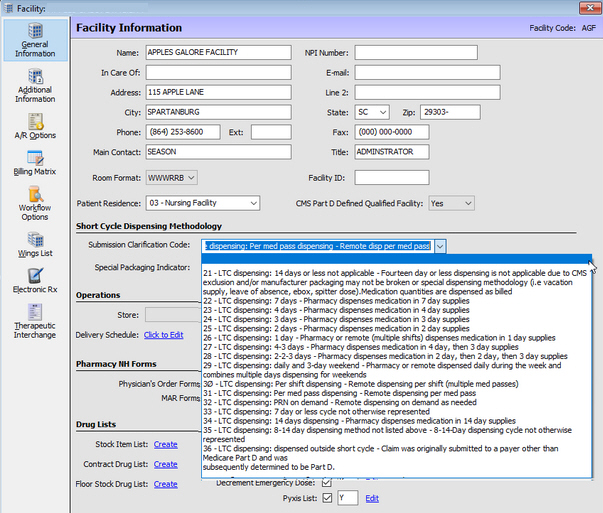Collapse the Submission Clarification Code dropdown arrow
This screenshot has height=513, width=603.
[x=440, y=246]
